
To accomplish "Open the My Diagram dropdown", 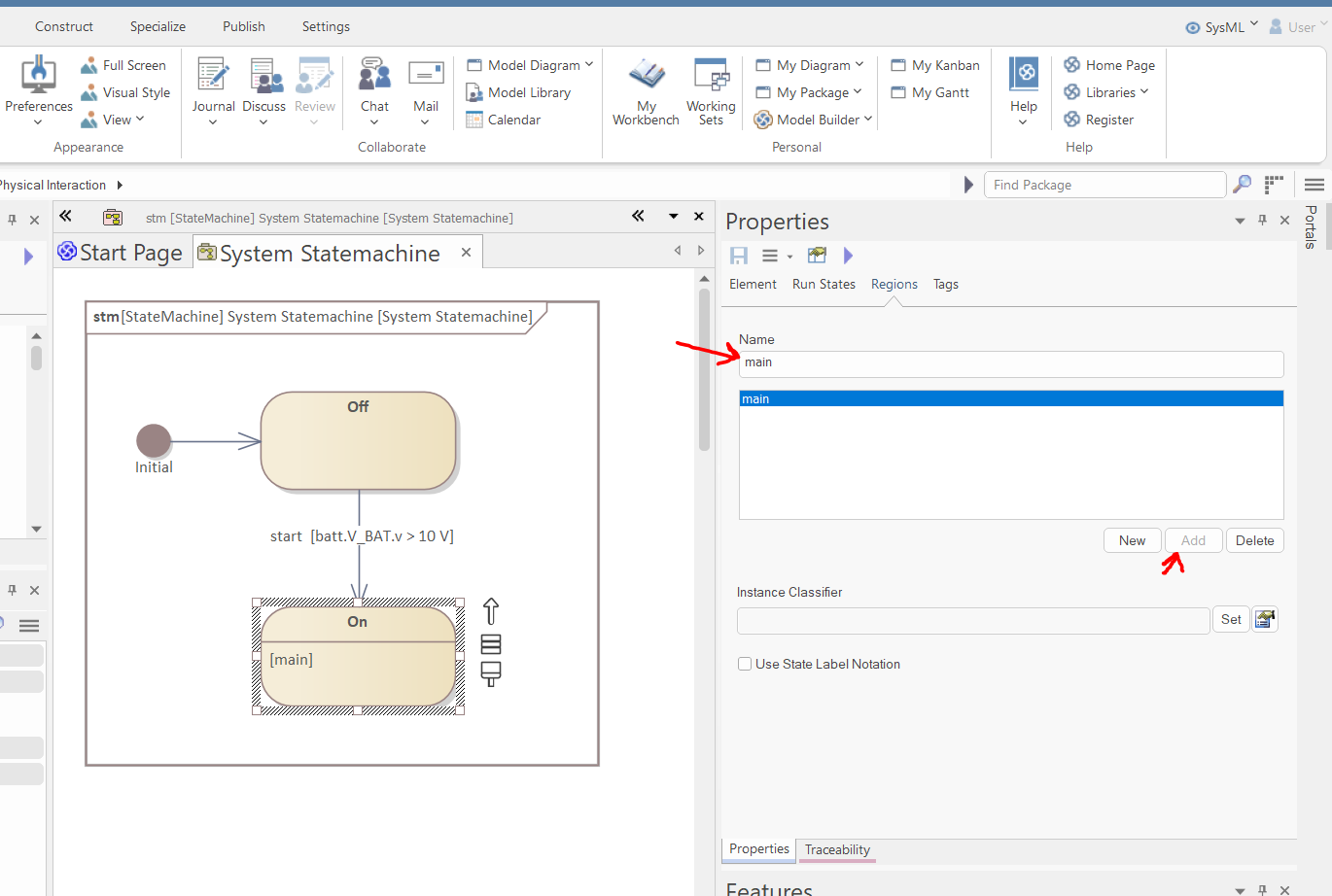I will (859, 65).
